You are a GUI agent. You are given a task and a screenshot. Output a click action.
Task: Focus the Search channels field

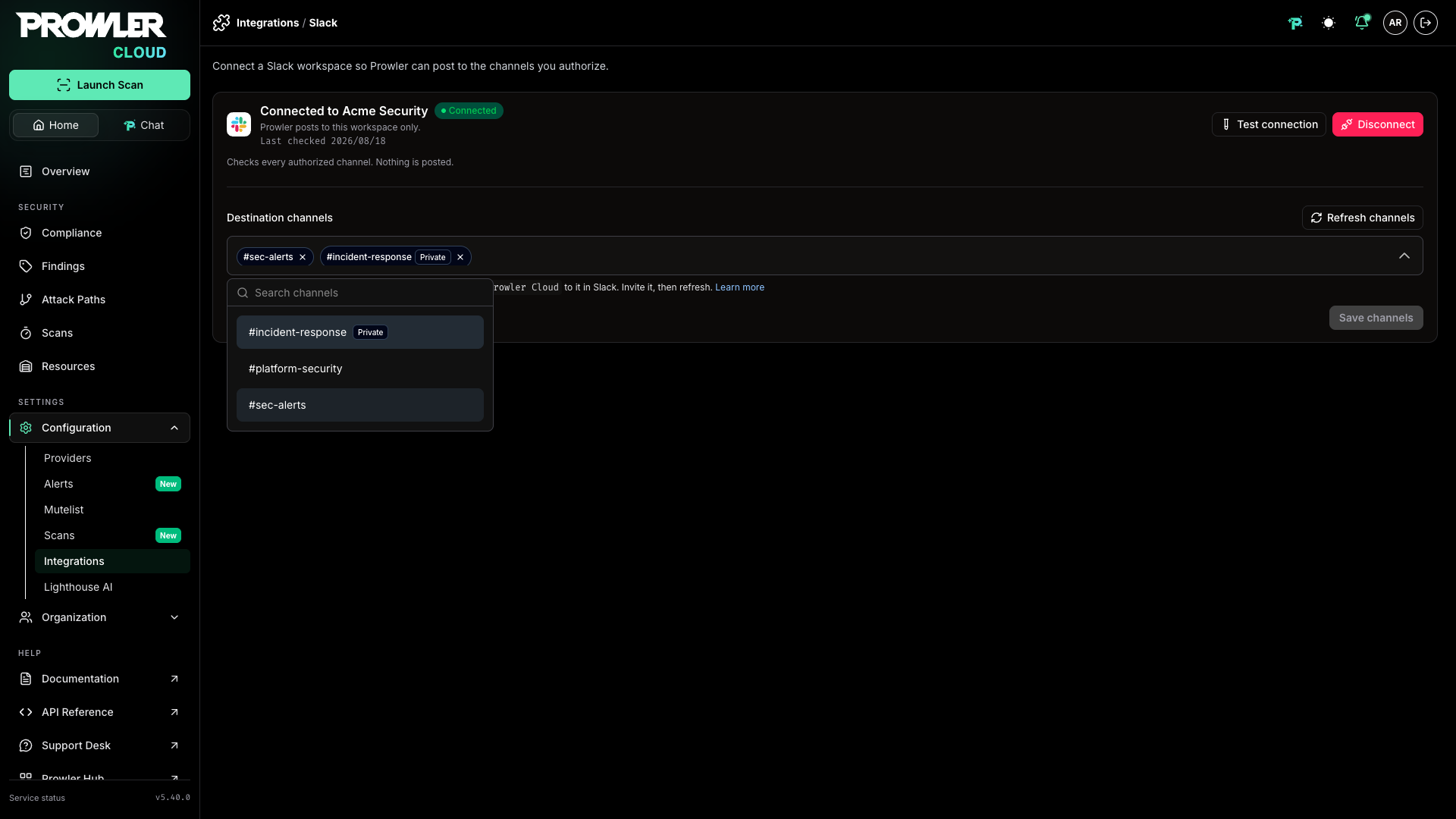coord(360,293)
